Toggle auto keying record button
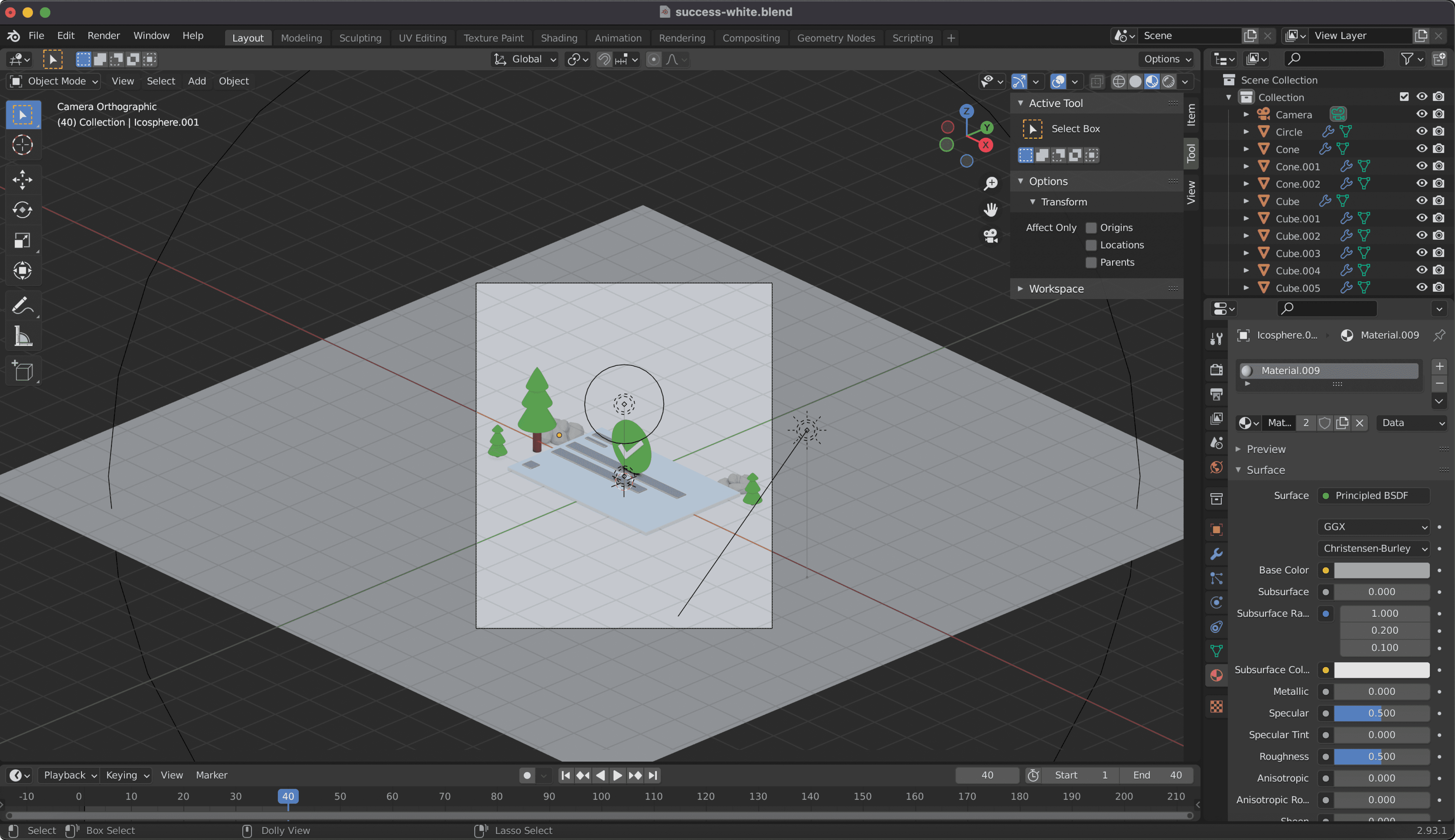 click(527, 775)
